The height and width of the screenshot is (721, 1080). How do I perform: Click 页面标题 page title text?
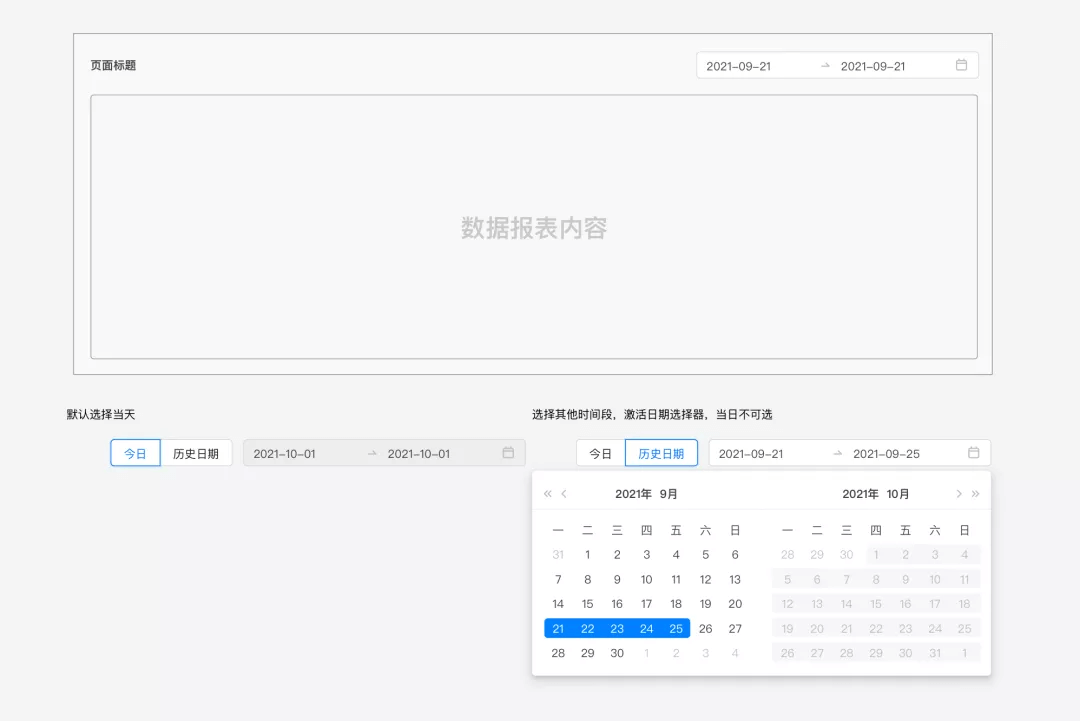[113, 65]
